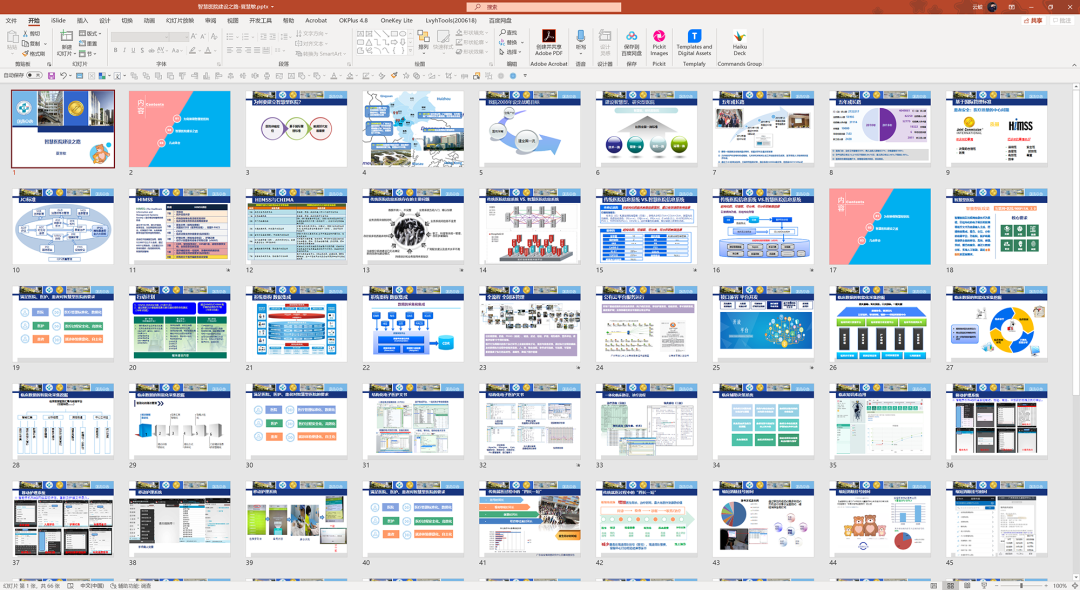1080x590 pixels.
Task: Toggle ribbon display options button
Action: pyautogui.click(x=1012, y=7)
